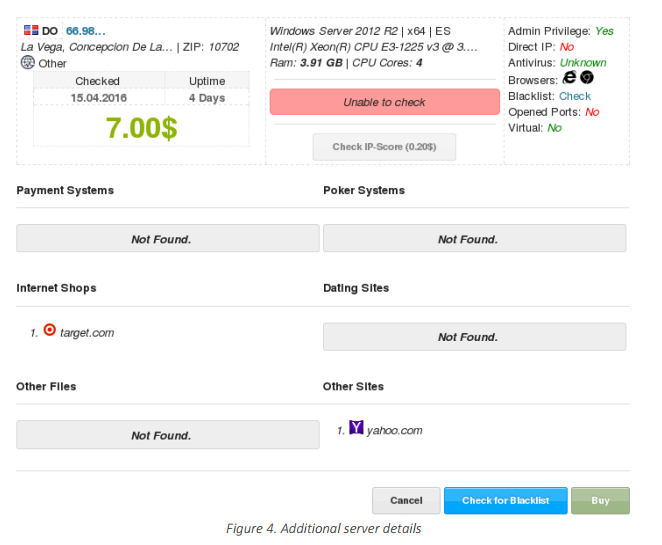Click Not Found box under Poker Systems

click(x=475, y=239)
